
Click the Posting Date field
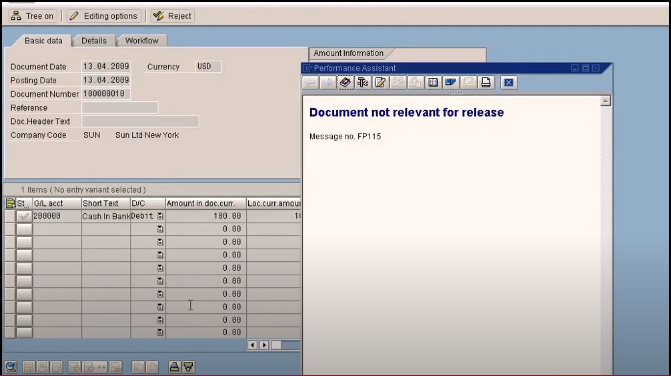pos(106,80)
